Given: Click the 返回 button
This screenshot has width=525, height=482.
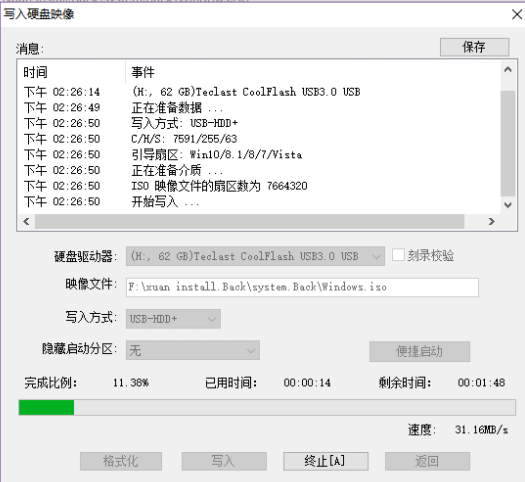Looking at the screenshot, I should point(427,461).
